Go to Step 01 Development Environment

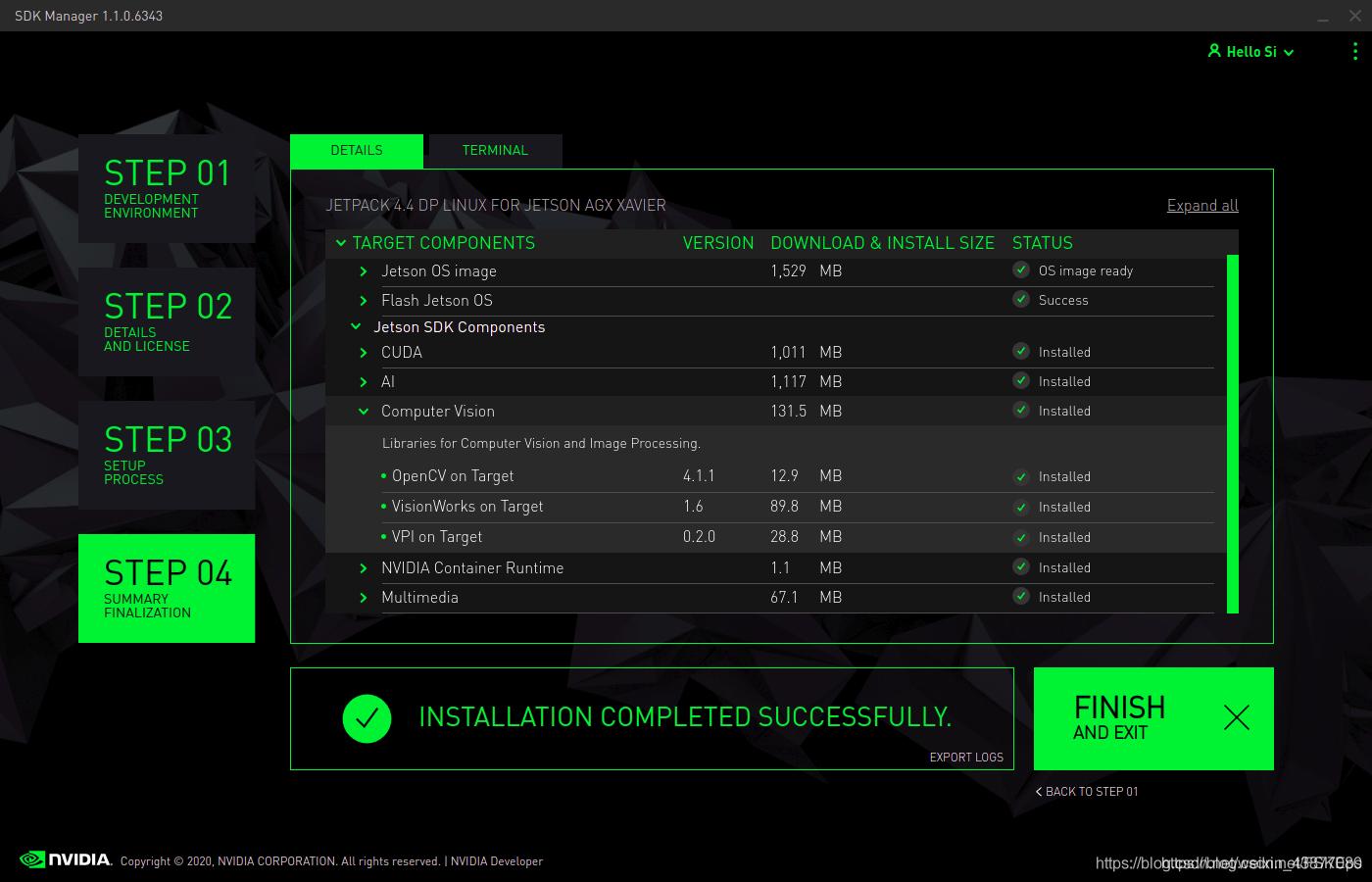click(167, 188)
